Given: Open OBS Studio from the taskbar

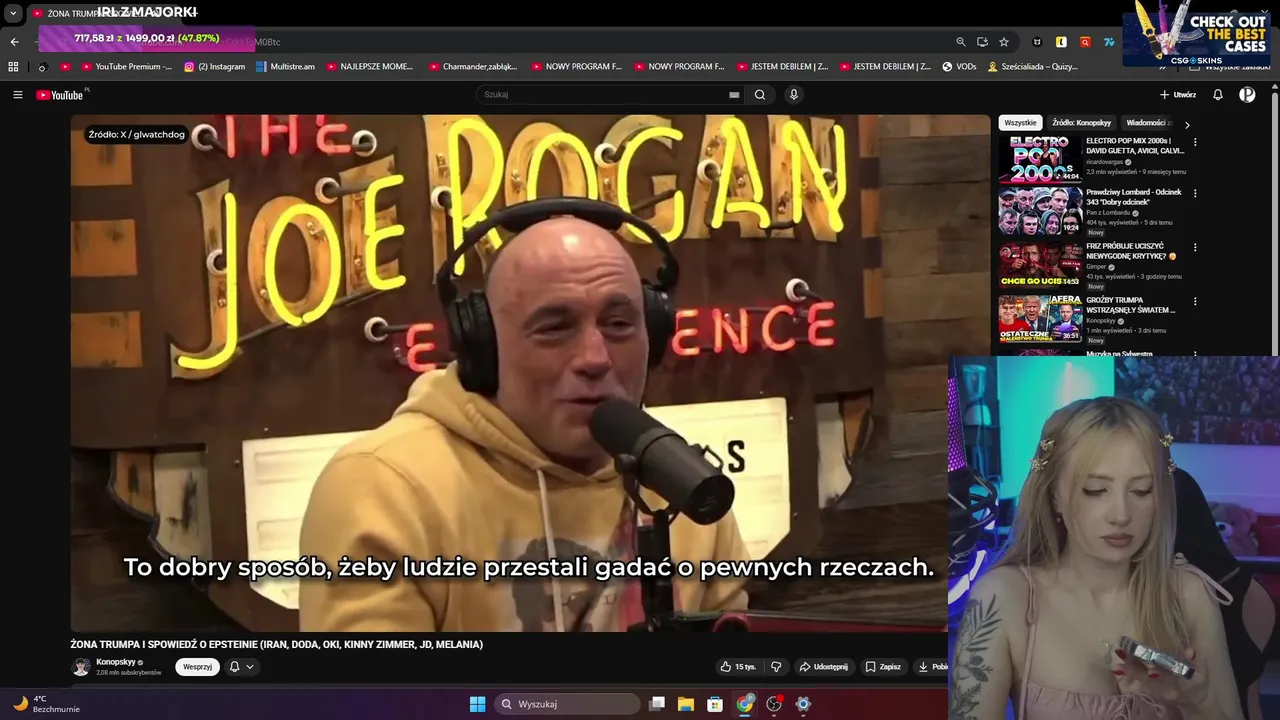Looking at the screenshot, I should 774,704.
